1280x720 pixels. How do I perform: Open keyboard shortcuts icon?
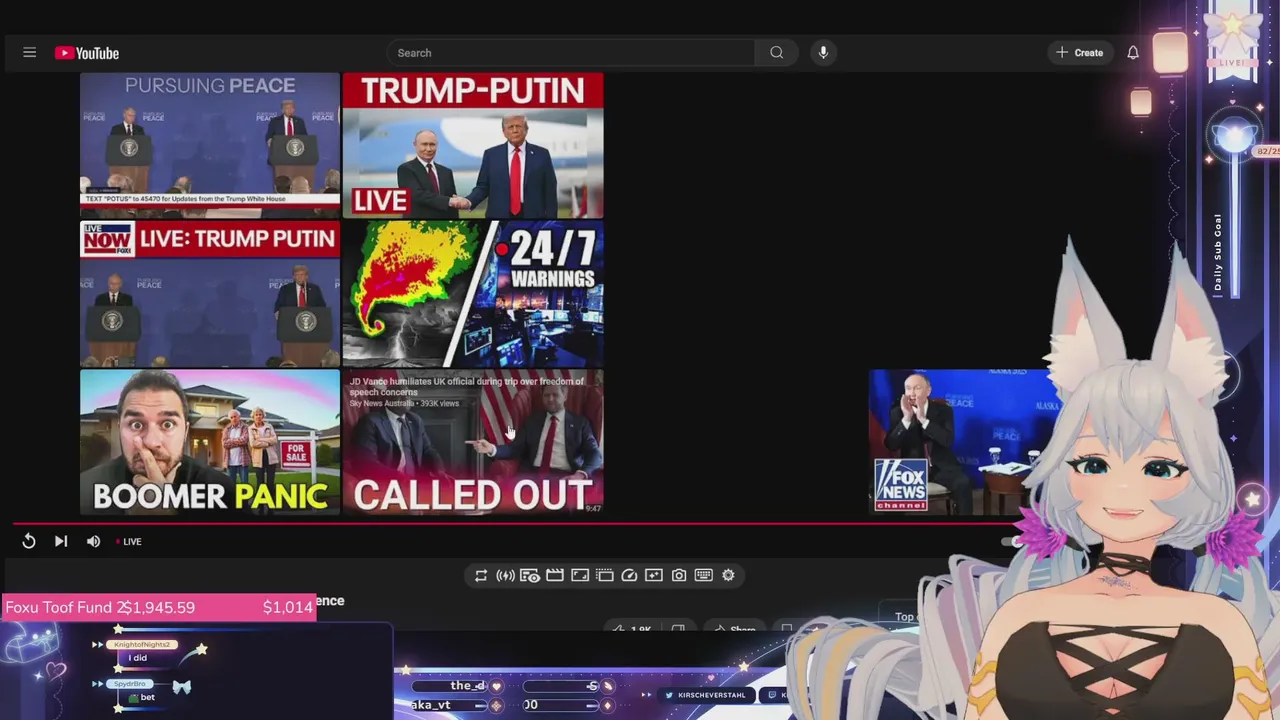(x=703, y=575)
